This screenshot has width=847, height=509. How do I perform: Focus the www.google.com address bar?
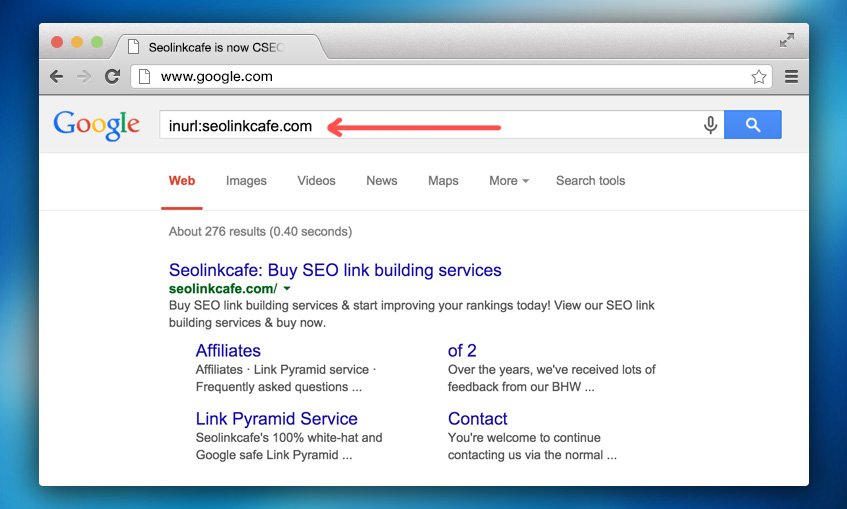tap(451, 77)
